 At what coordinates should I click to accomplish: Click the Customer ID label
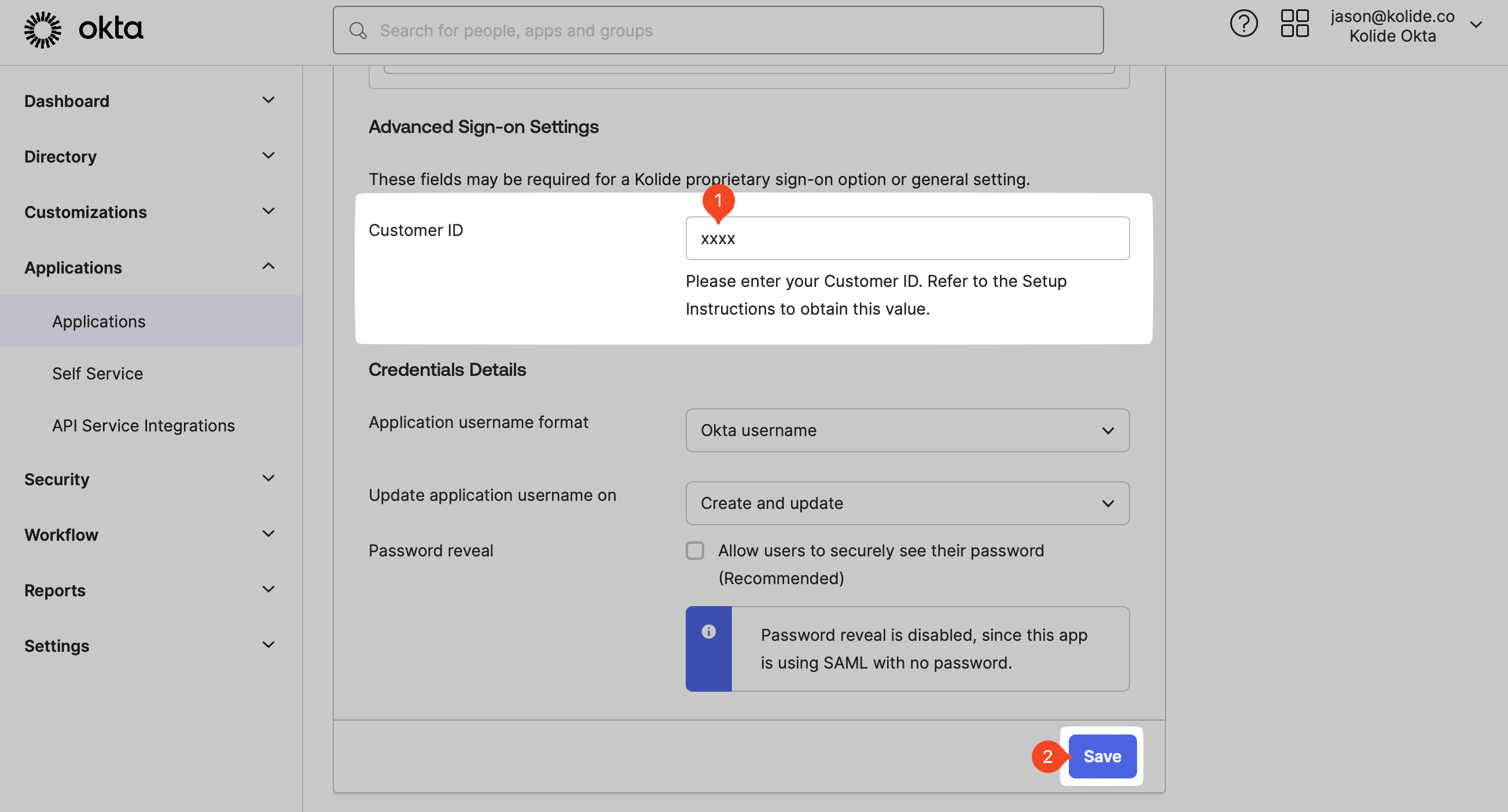coord(415,231)
